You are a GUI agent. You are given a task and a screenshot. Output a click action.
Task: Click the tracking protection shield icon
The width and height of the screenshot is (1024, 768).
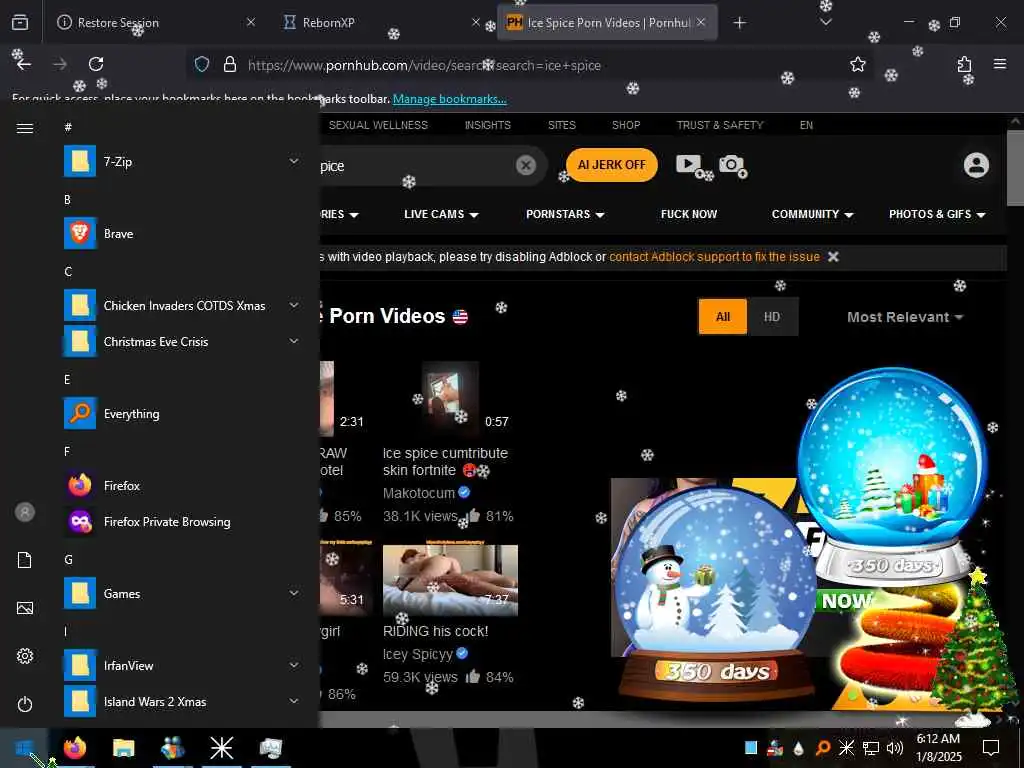[x=202, y=64]
